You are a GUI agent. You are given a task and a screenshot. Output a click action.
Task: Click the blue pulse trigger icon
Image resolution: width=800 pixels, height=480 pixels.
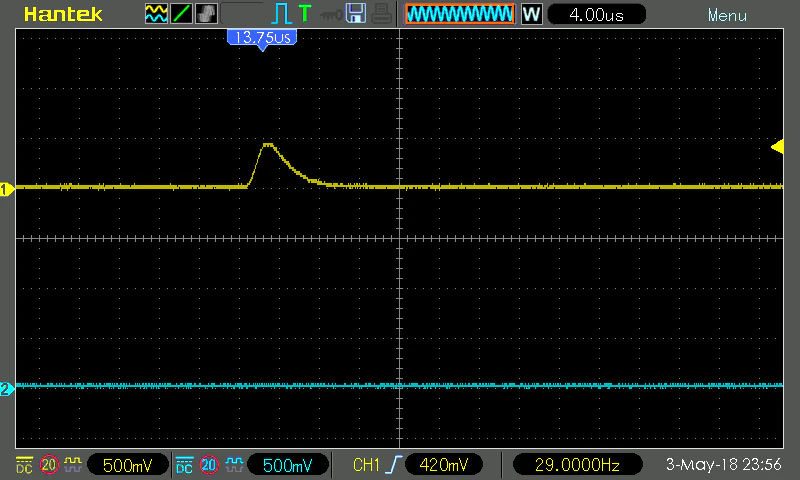point(281,14)
